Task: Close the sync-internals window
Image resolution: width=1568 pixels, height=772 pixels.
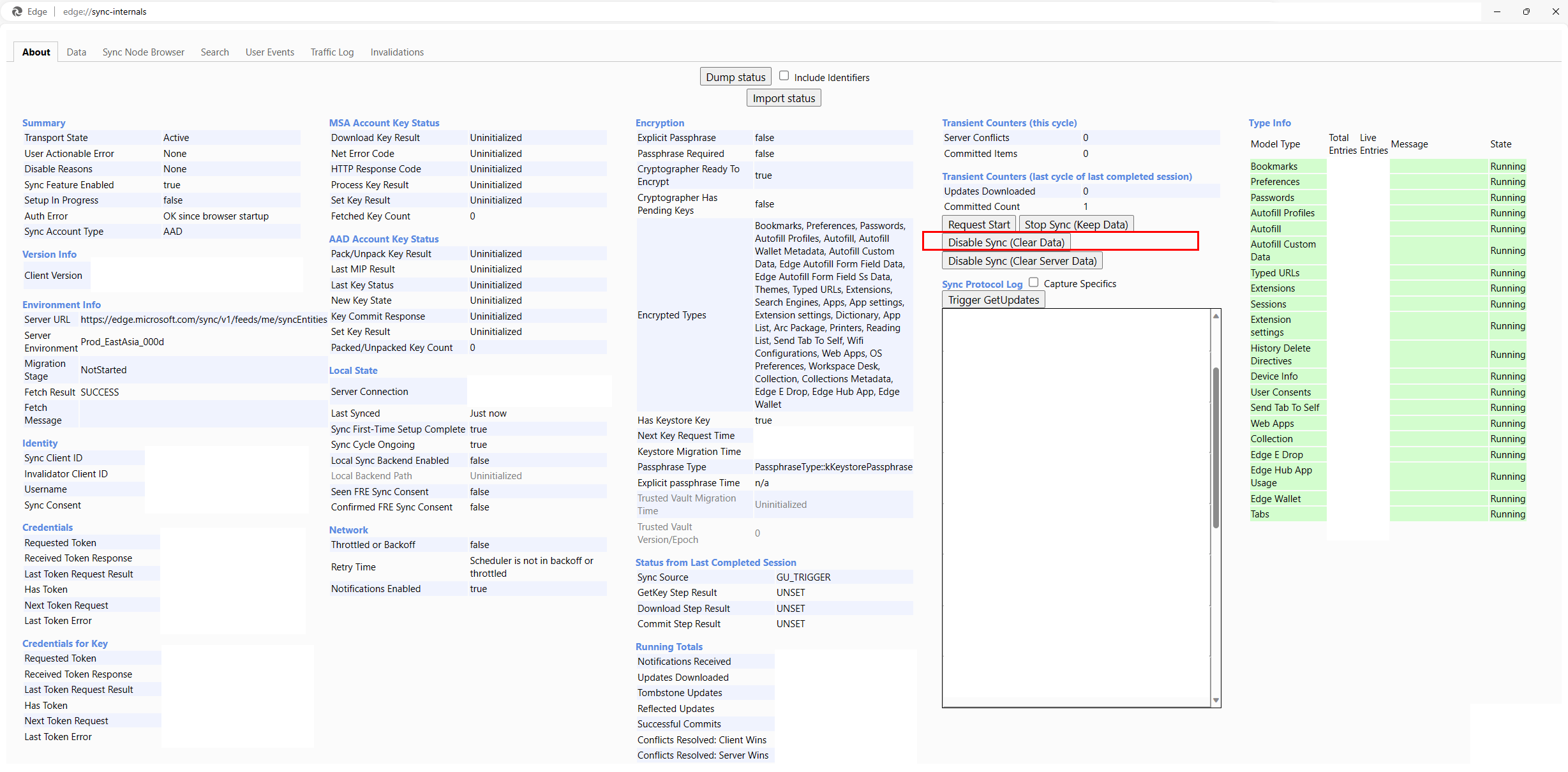Action: pos(1555,11)
